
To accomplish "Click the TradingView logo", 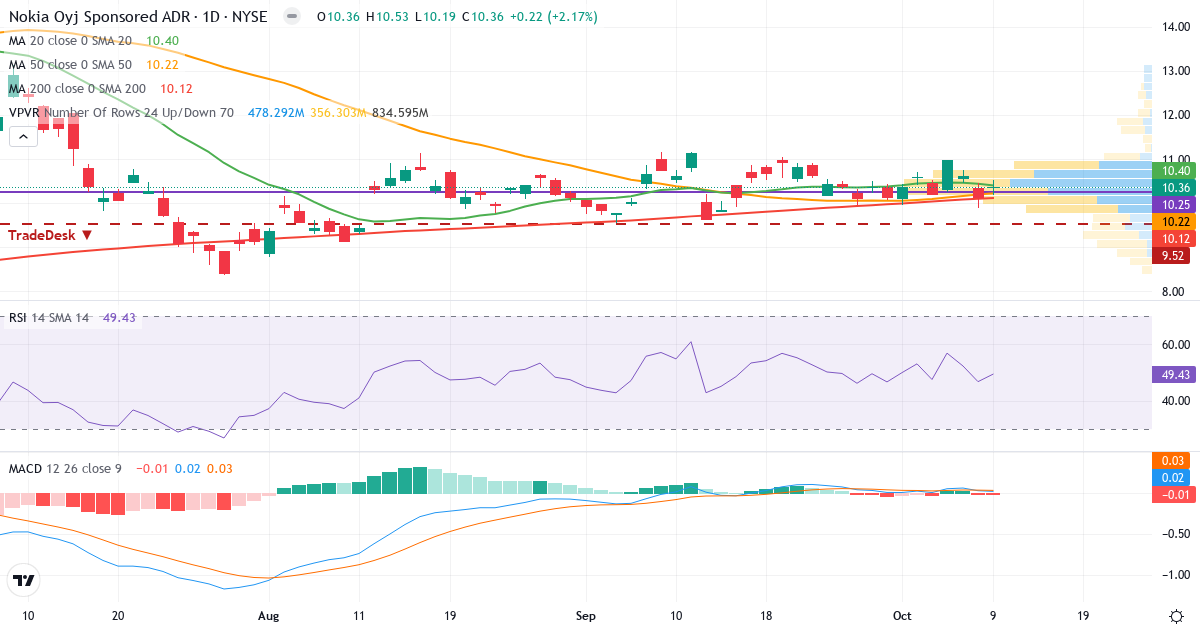I will click(23, 580).
